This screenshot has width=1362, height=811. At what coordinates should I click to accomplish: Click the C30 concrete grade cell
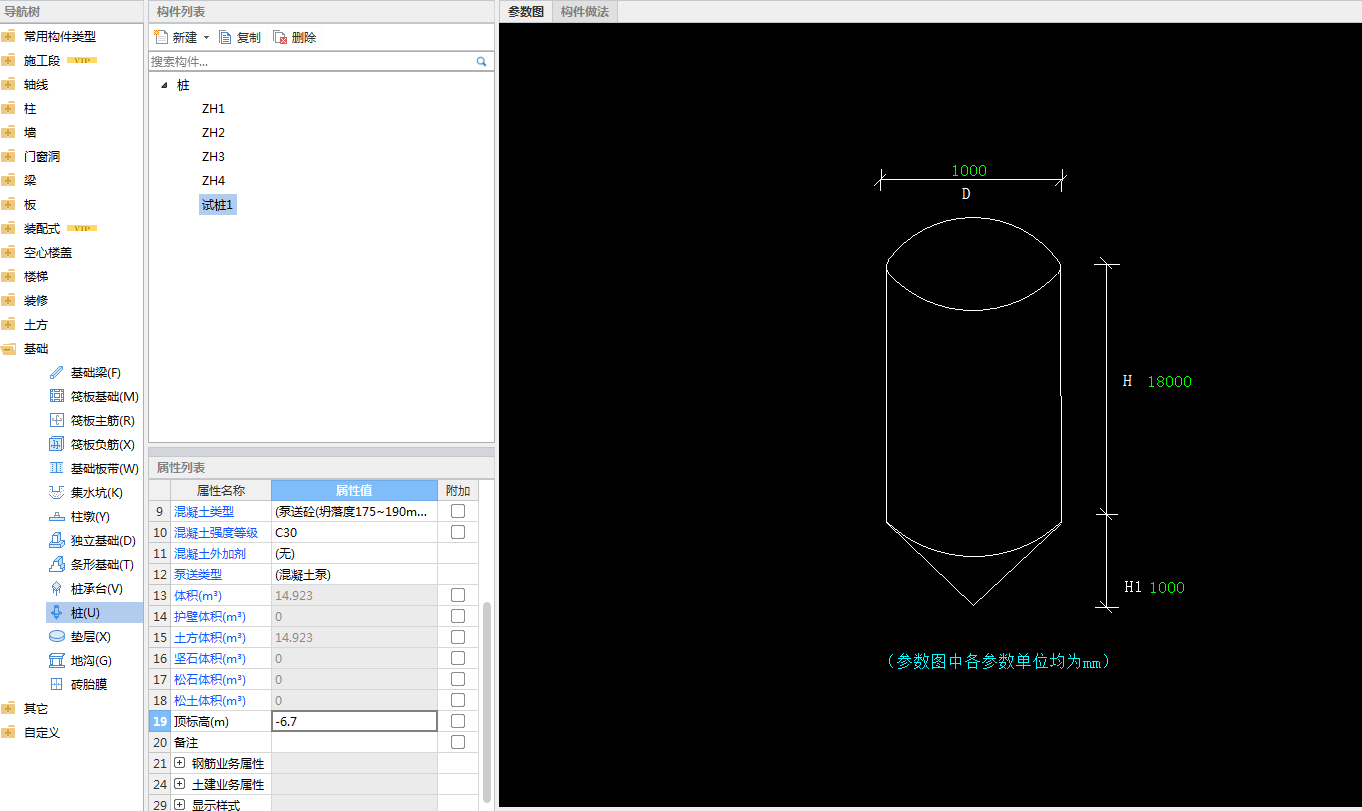tap(354, 532)
